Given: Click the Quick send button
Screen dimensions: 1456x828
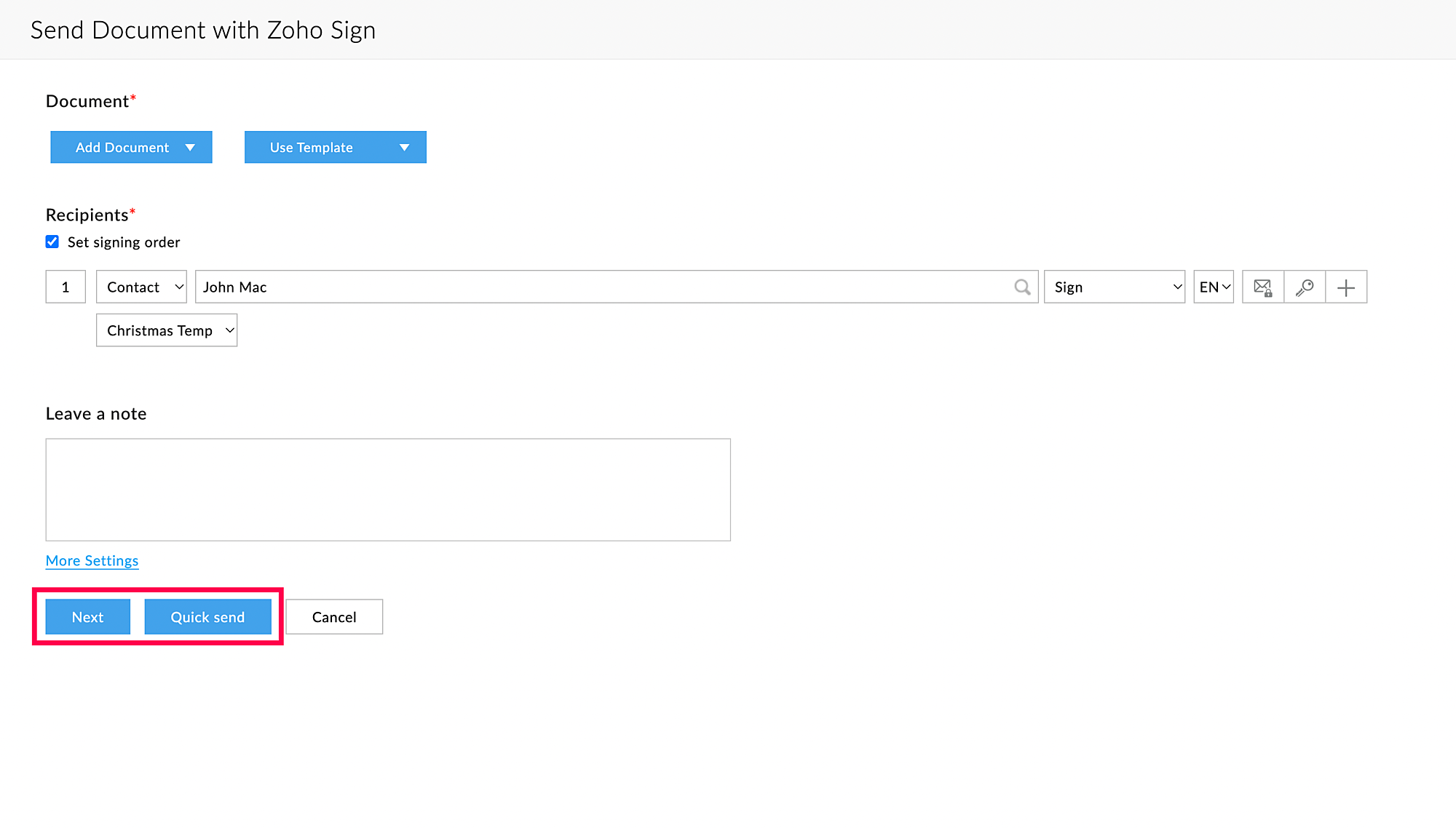Looking at the screenshot, I should pyautogui.click(x=207, y=617).
